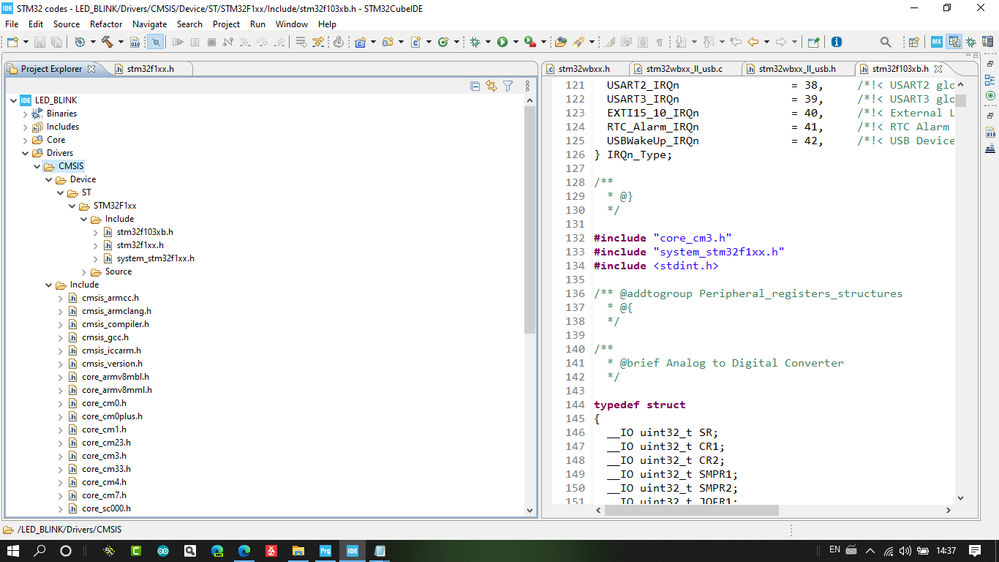The width and height of the screenshot is (999, 562).
Task: Open File Explorer from the taskbar
Action: [298, 551]
